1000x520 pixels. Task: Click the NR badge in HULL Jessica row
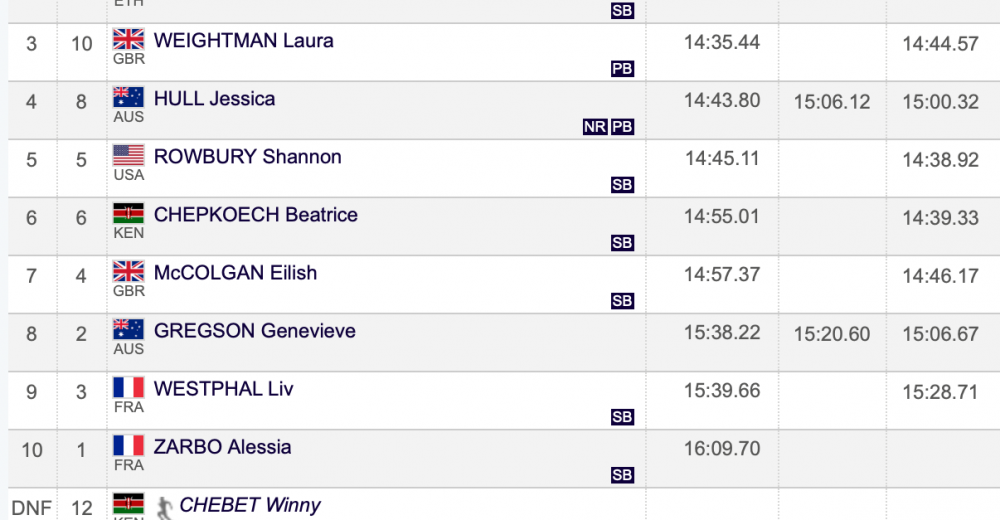594,127
